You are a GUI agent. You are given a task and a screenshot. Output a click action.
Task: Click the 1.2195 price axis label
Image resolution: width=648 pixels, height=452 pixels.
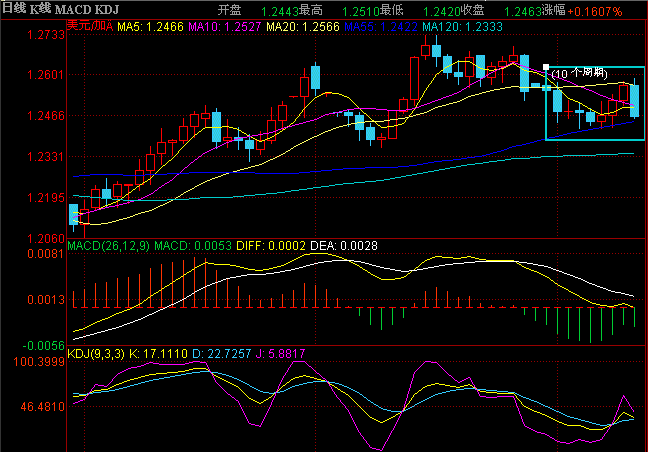pos(46,198)
